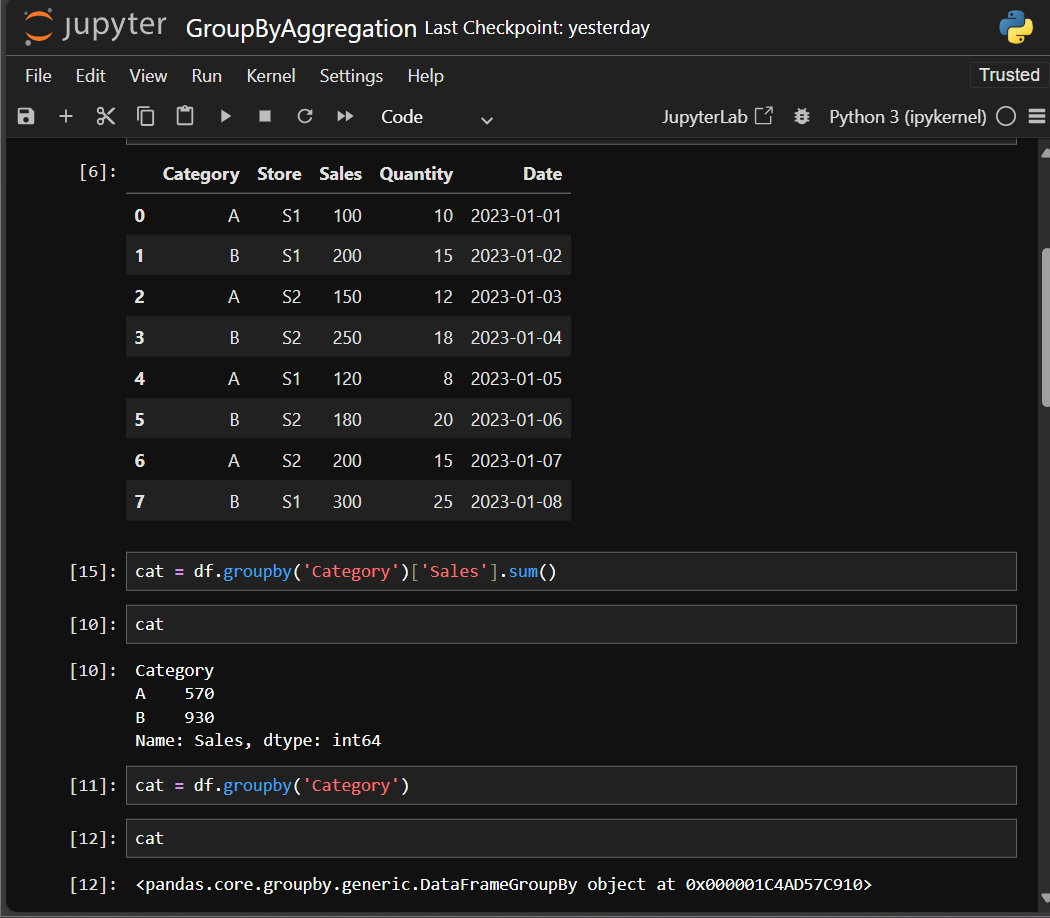Click the scrollbar down arrow
The image size is (1050, 918).
[1045, 898]
